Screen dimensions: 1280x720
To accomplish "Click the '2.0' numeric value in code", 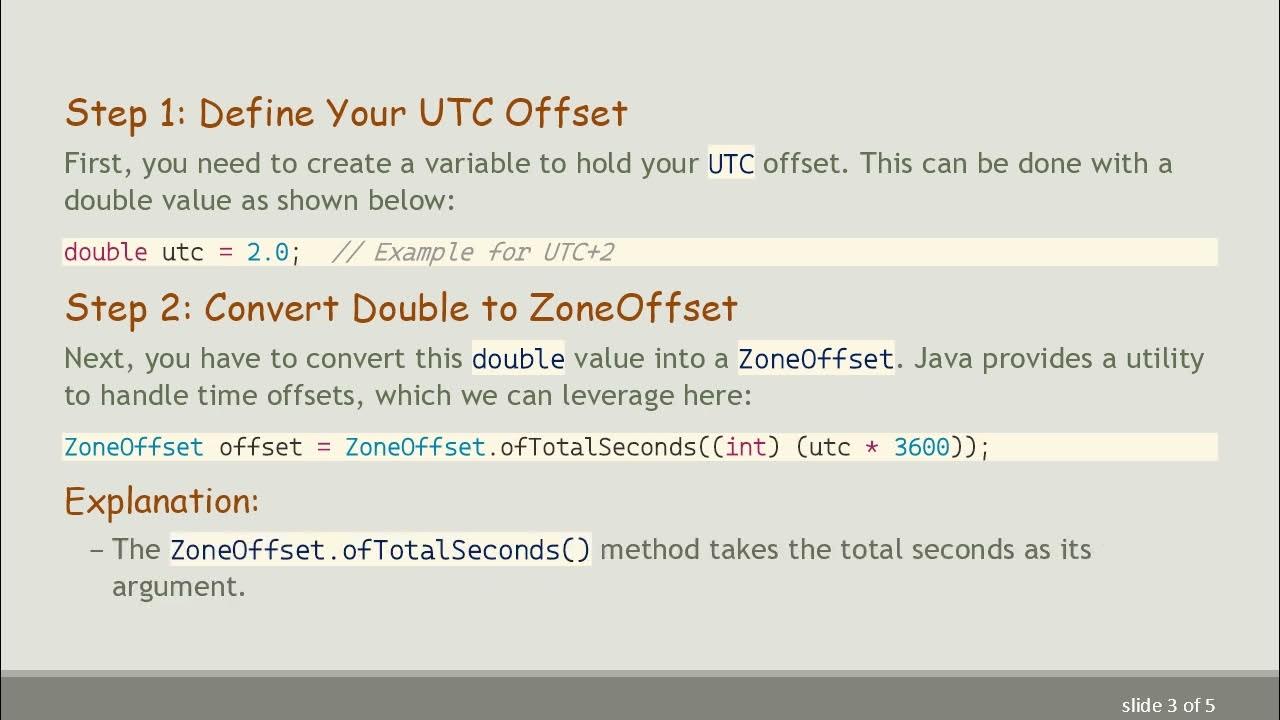I will pos(268,252).
